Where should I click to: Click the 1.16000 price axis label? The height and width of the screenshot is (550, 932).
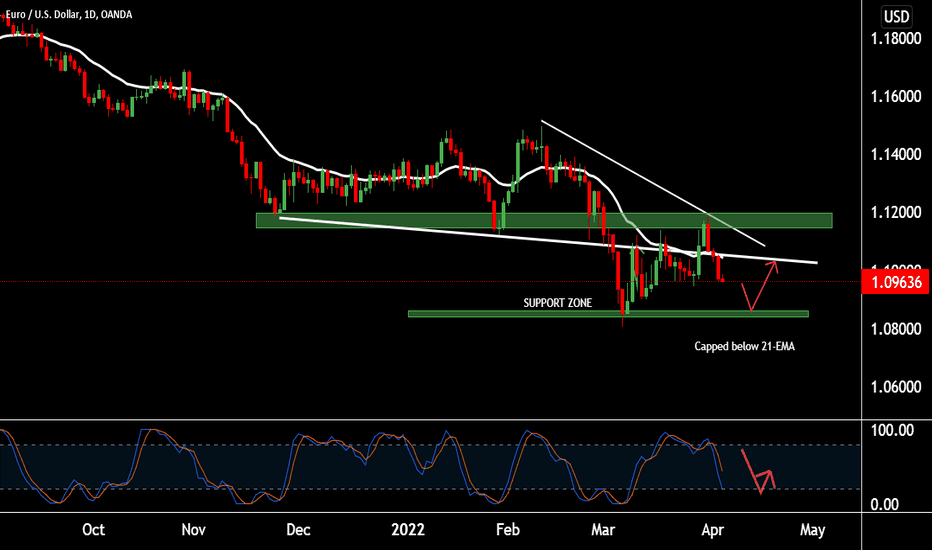click(896, 96)
